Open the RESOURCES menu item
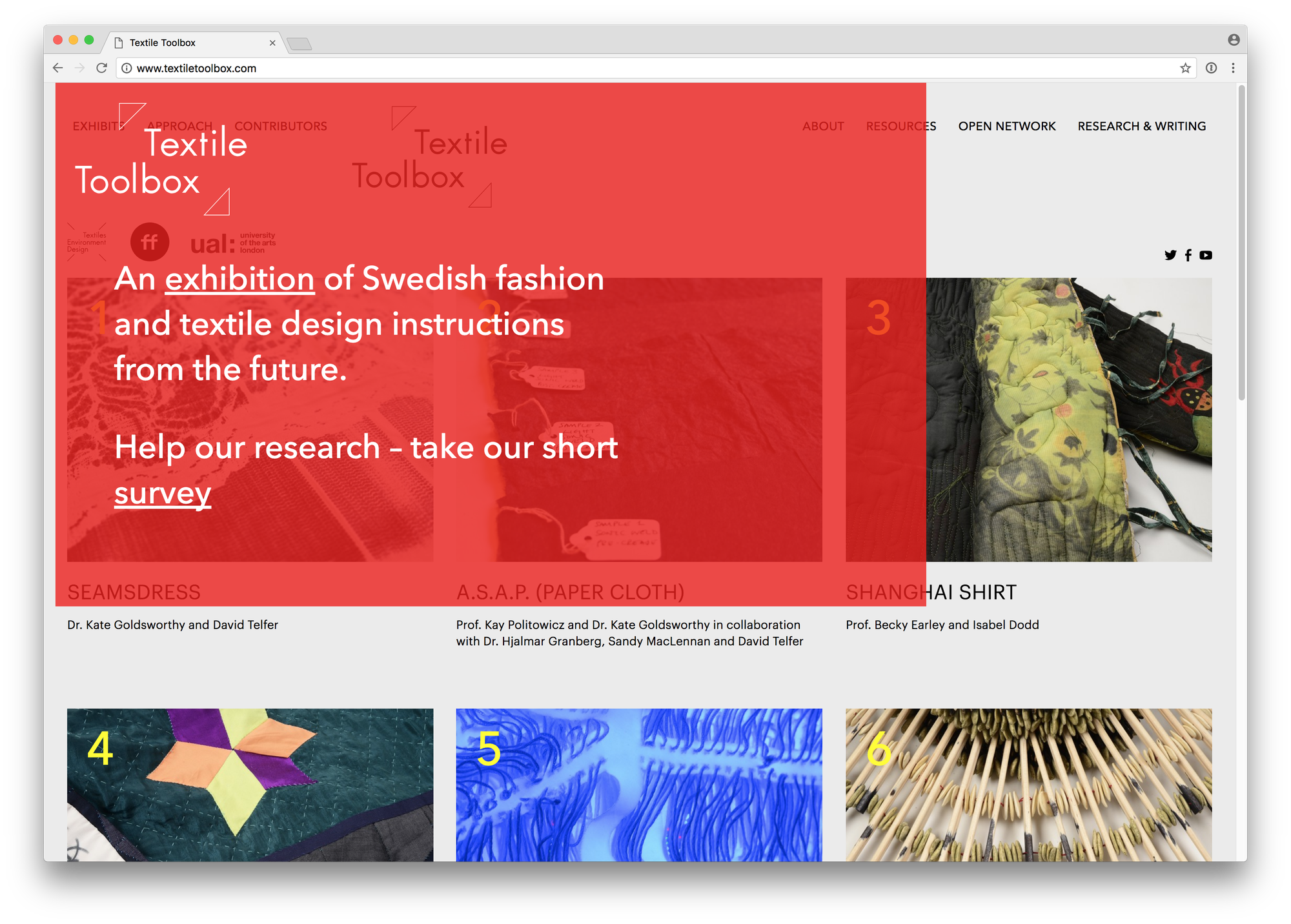1291x924 pixels. pyautogui.click(x=901, y=126)
